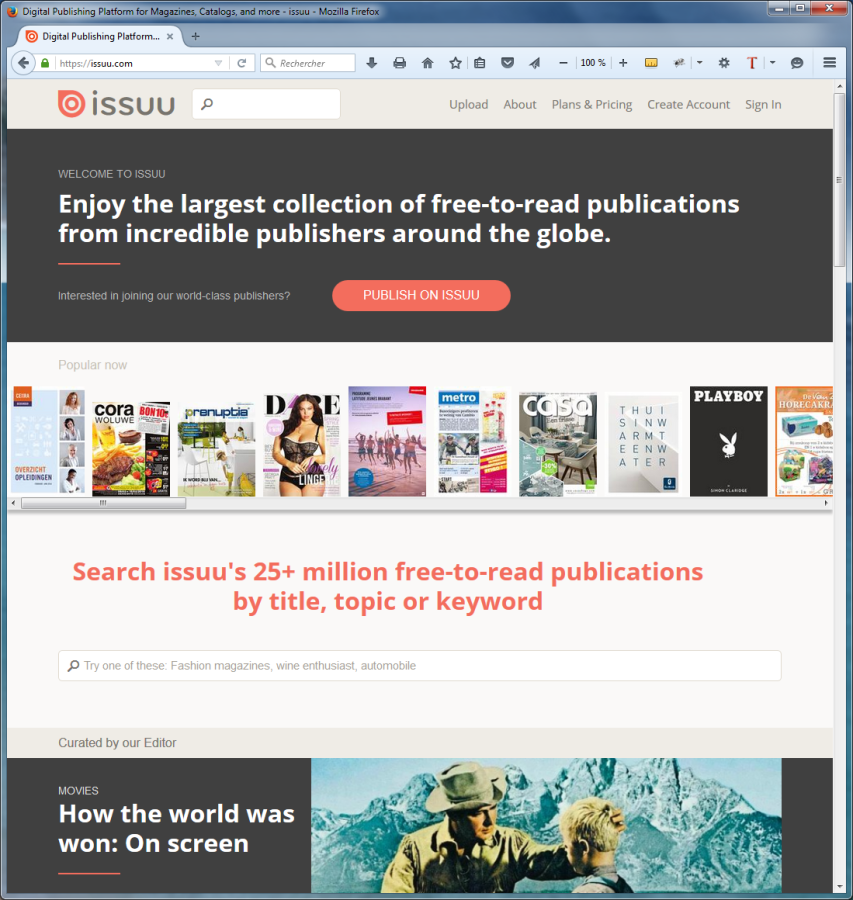The width and height of the screenshot is (853, 900).
Task: Show bookmarks list icon
Action: [x=480, y=63]
